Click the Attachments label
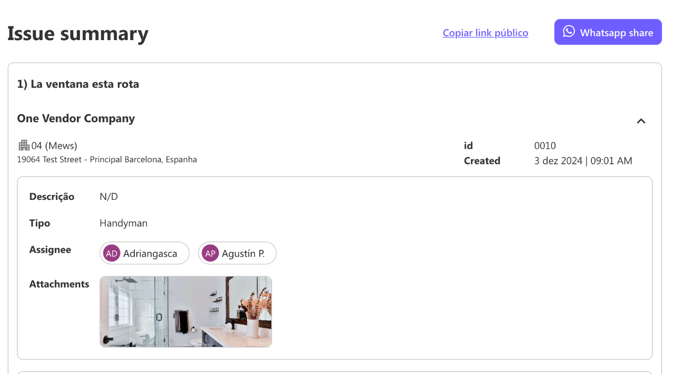 [x=59, y=284]
